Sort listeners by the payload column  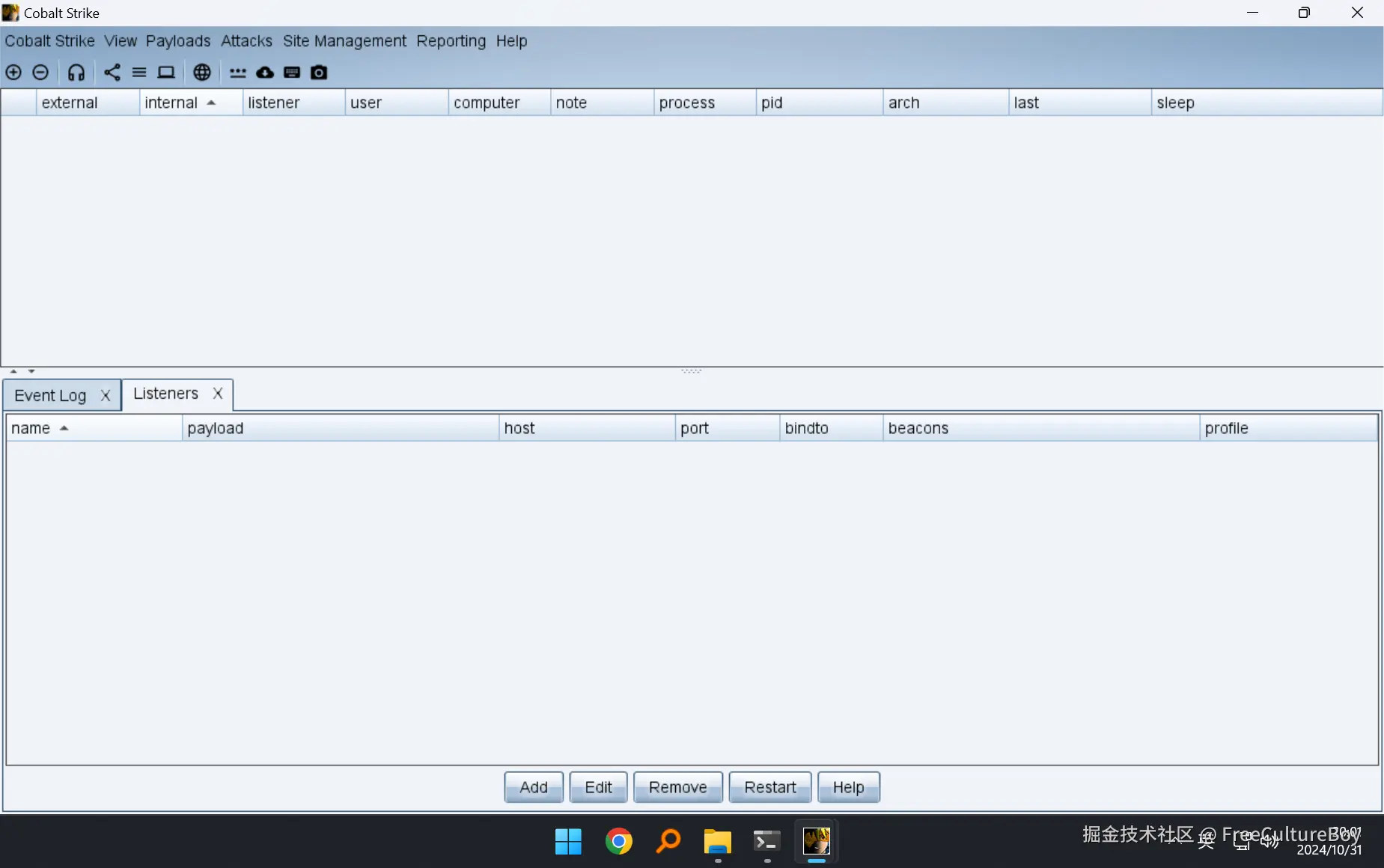(x=341, y=428)
